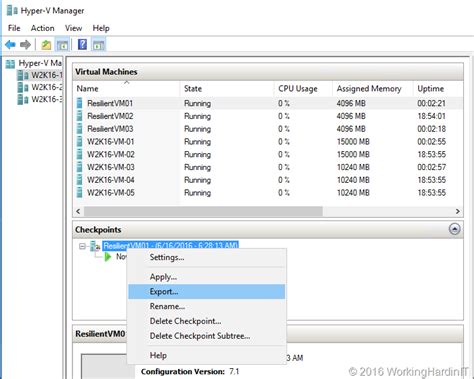The width and height of the screenshot is (474, 379).
Task: Select the W2K16-VM-01 row name
Action: point(111,142)
